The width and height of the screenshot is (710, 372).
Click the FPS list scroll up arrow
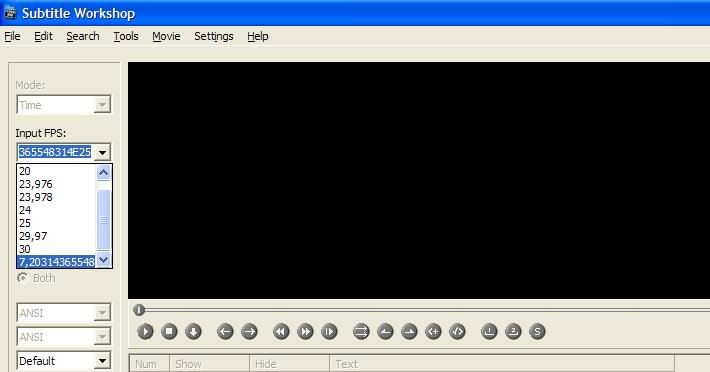pyautogui.click(x=104, y=172)
